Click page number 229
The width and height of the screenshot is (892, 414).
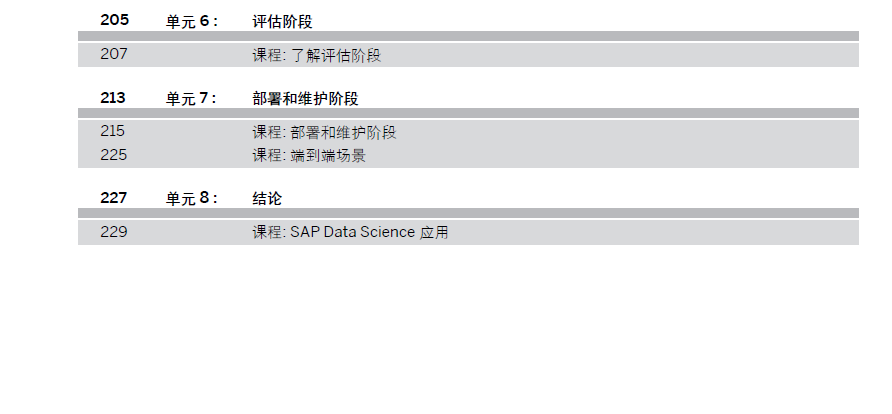(x=114, y=232)
